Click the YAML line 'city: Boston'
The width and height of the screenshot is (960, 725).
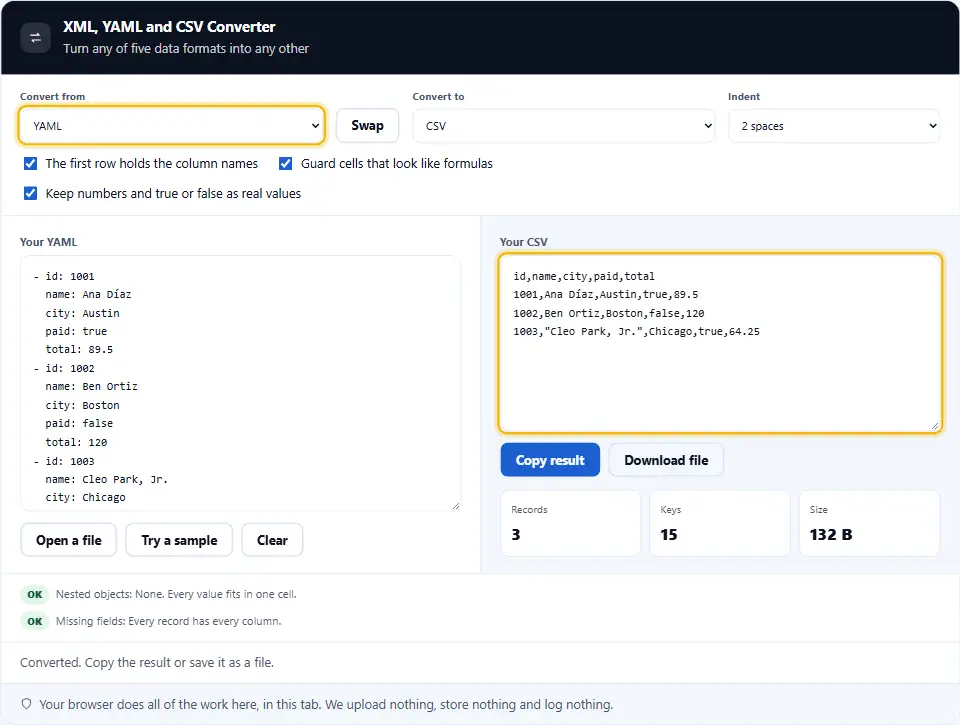coord(82,405)
